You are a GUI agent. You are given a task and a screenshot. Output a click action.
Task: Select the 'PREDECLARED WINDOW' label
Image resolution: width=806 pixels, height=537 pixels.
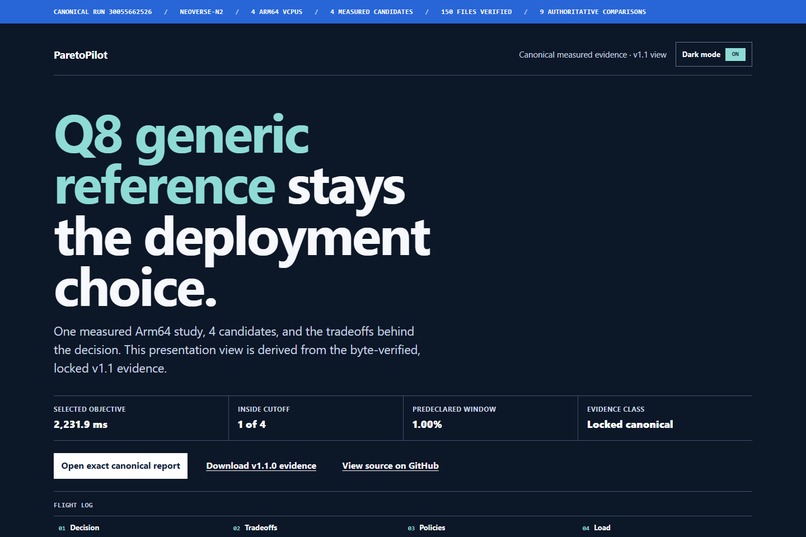[x=454, y=410]
